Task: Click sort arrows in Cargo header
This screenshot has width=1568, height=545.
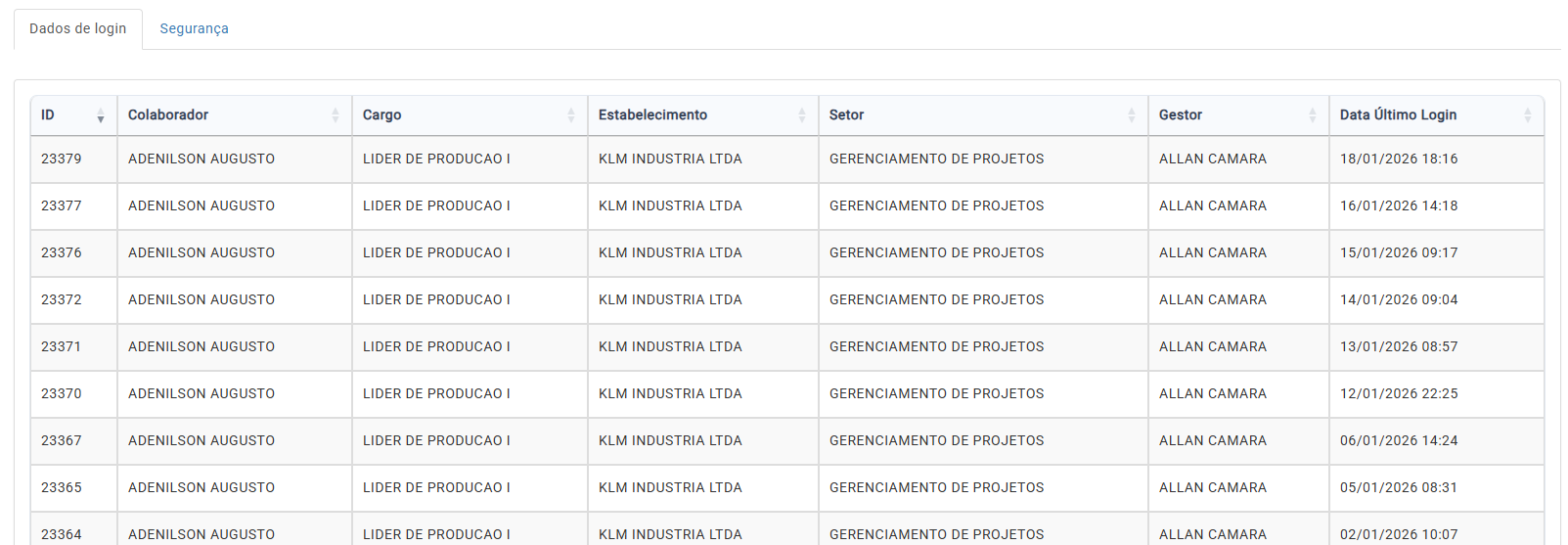Action: coord(571,115)
